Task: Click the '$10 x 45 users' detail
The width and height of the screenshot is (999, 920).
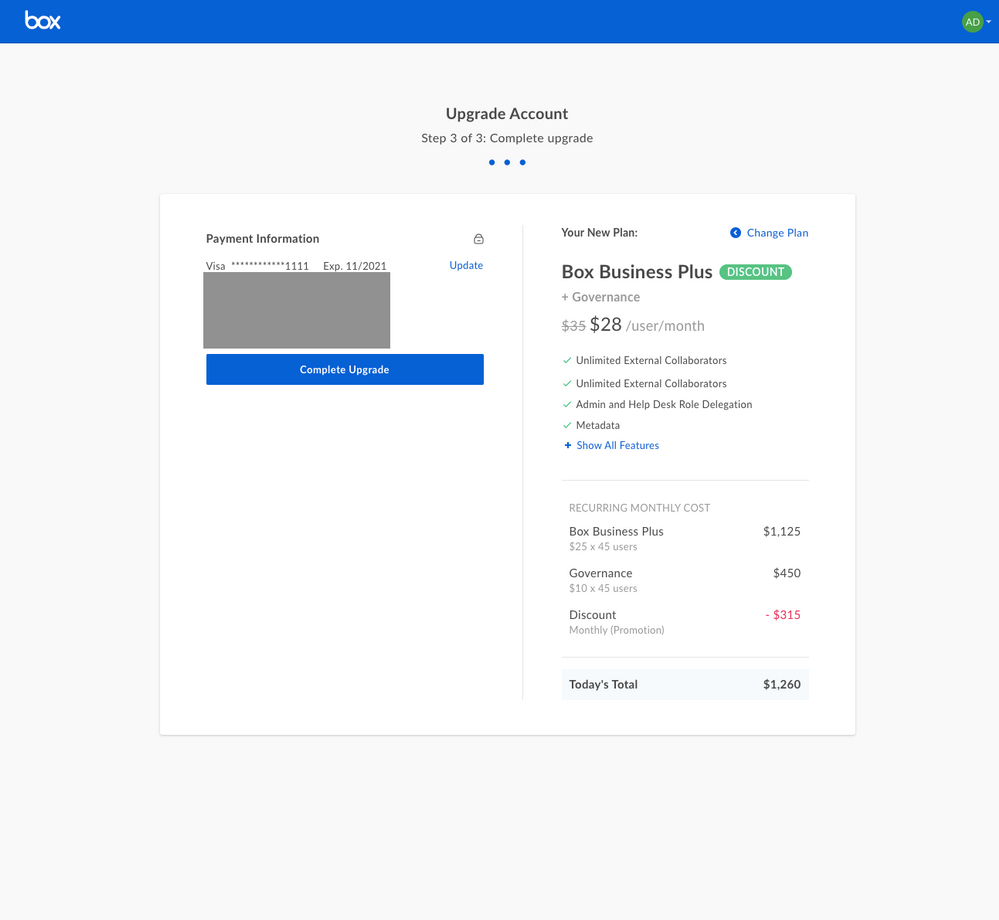Action: (603, 589)
